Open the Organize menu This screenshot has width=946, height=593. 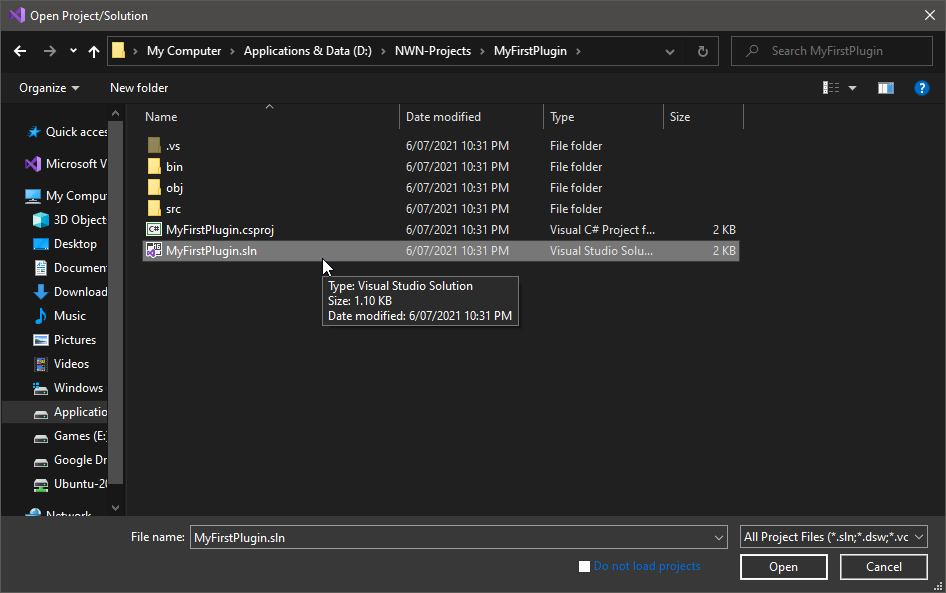pos(49,88)
